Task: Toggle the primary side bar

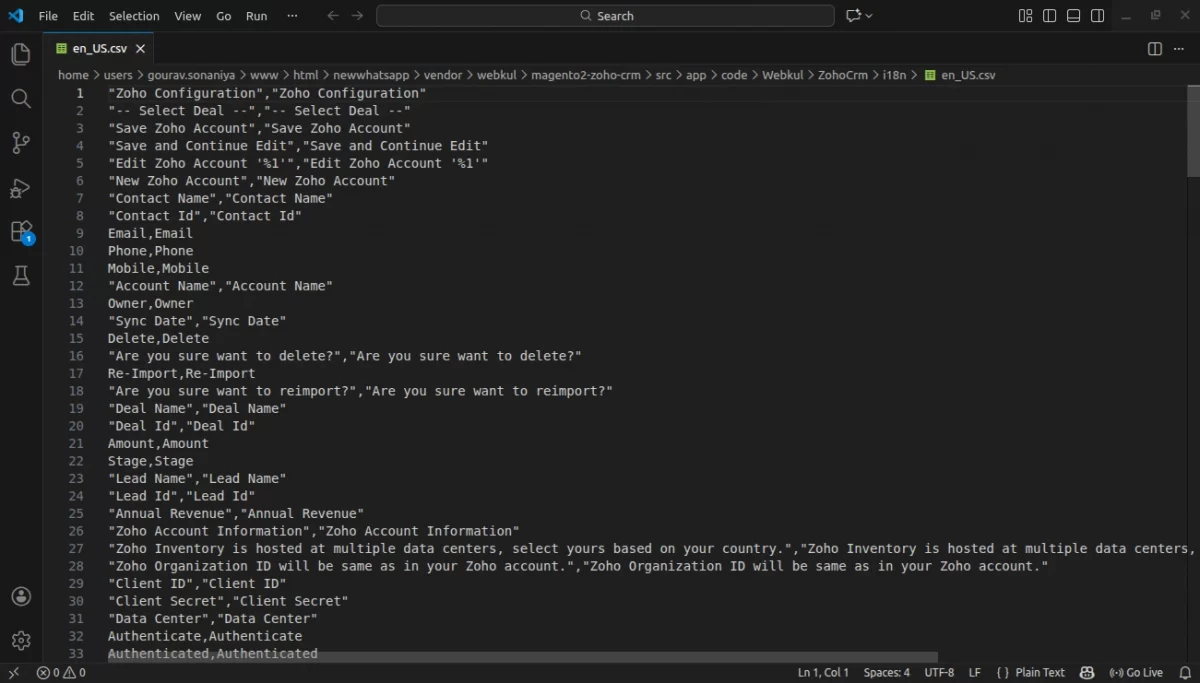Action: pyautogui.click(x=1049, y=16)
